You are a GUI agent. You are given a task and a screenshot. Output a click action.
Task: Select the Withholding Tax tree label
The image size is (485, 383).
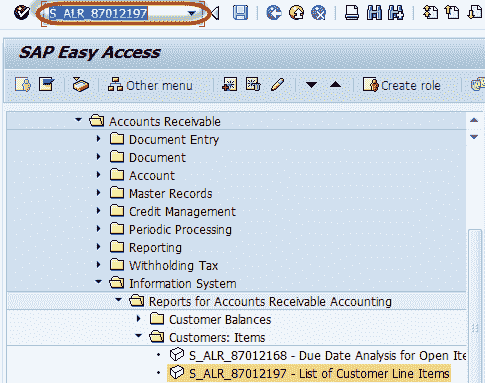click(x=173, y=266)
